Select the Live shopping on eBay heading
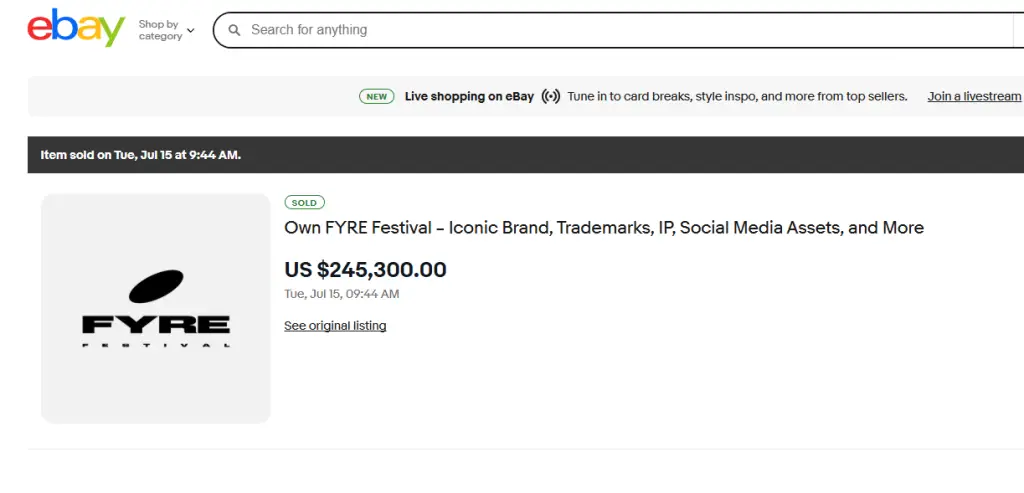 pos(470,97)
